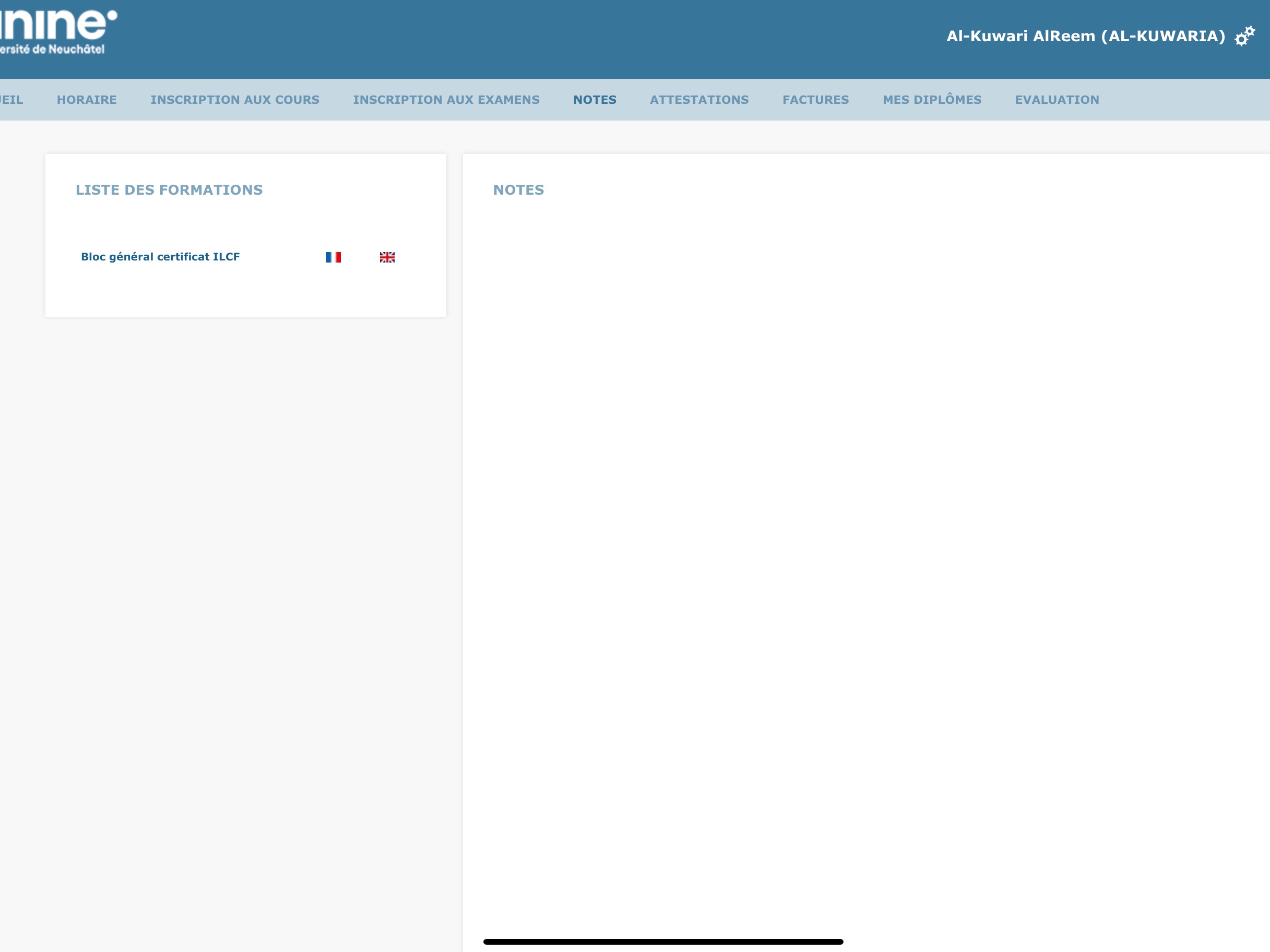
Task: Click the Al-Kuwari AlReem username
Action: point(1085,36)
